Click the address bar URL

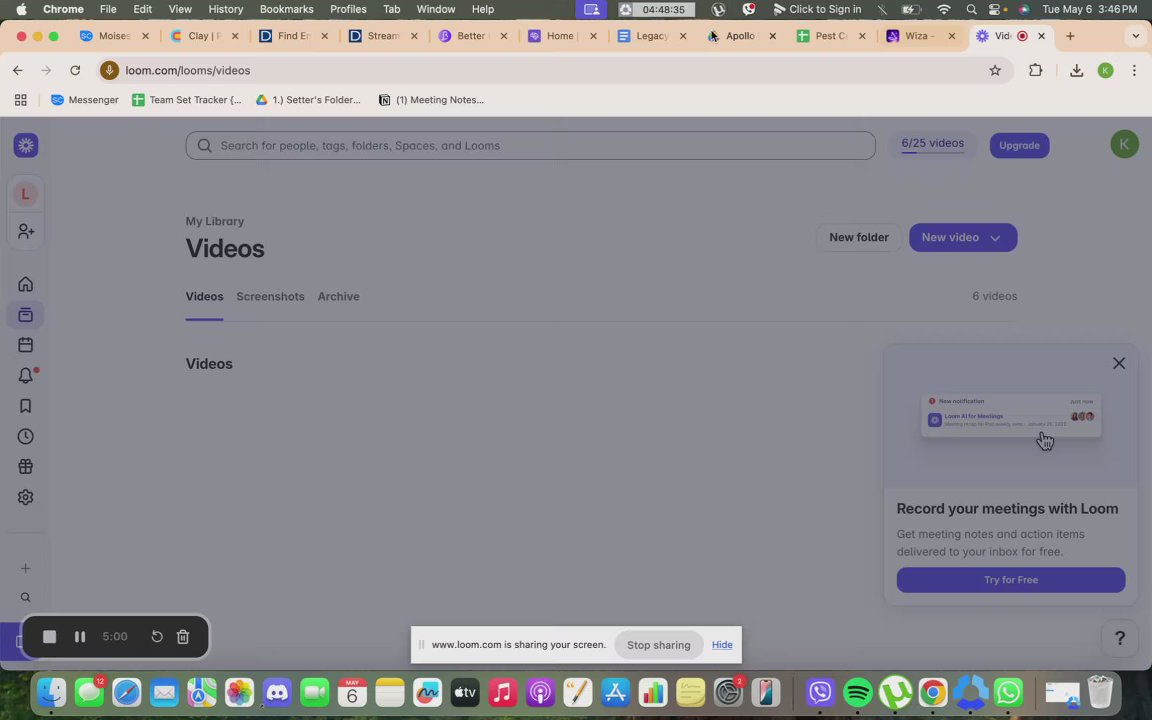pos(187,71)
